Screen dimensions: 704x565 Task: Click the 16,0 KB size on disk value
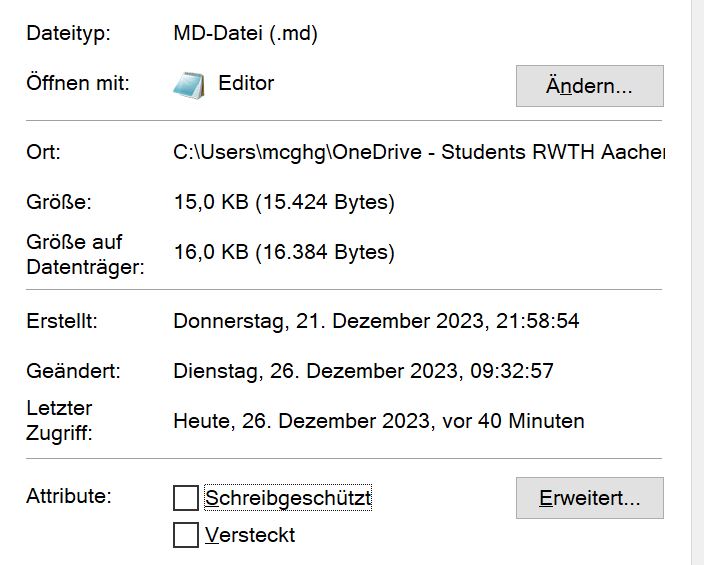click(x=284, y=252)
